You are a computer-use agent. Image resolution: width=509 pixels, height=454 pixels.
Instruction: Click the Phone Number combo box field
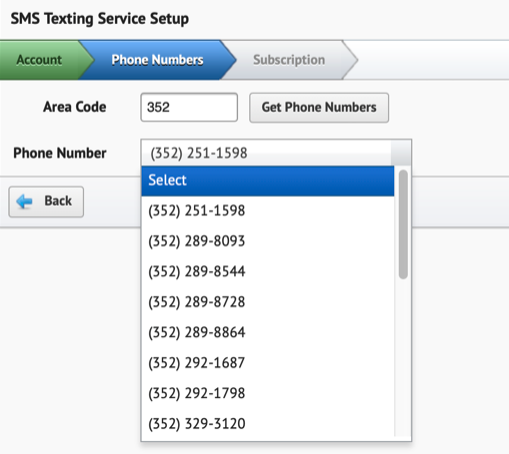tap(276, 153)
